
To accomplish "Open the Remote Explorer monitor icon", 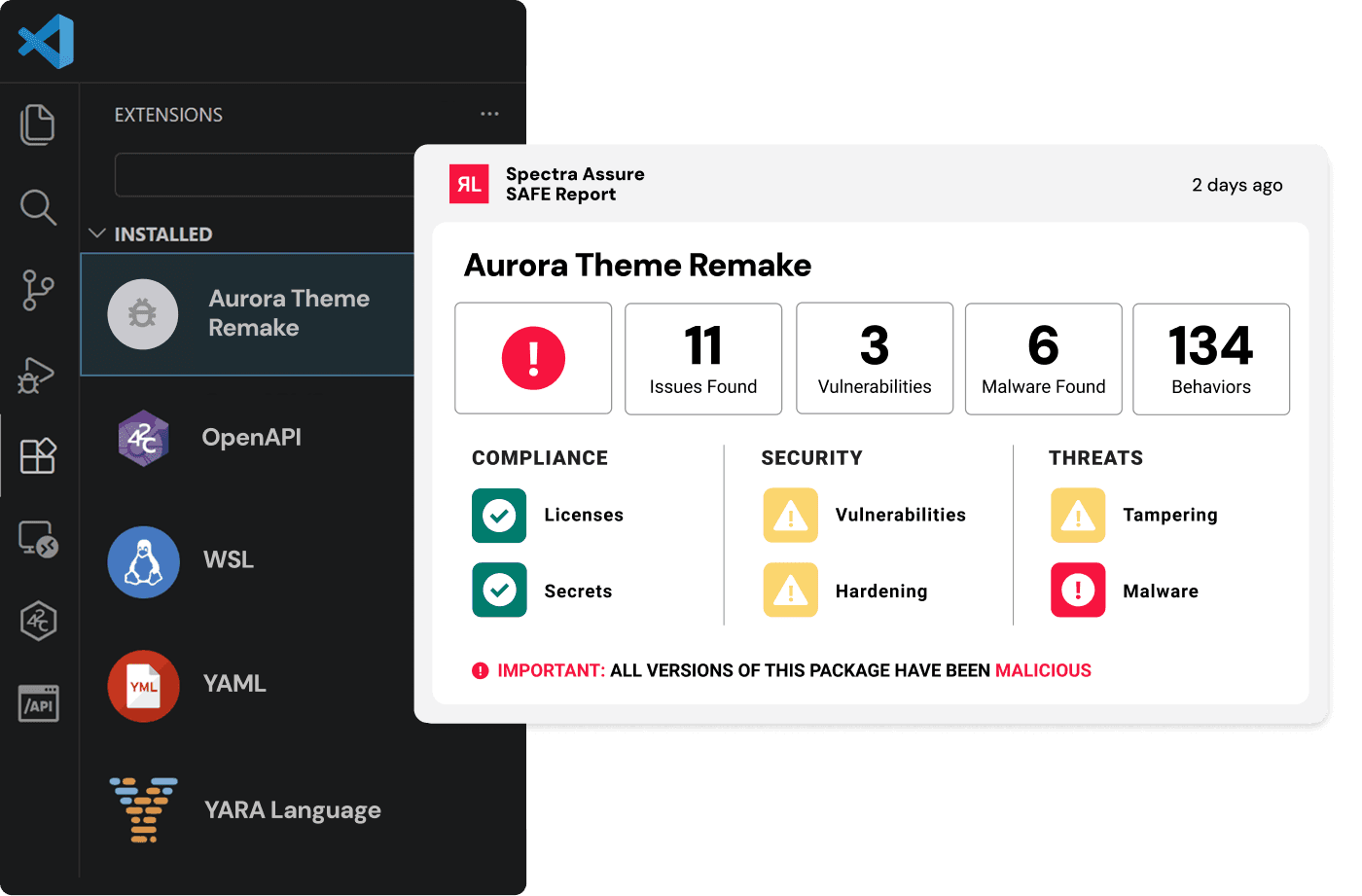I will click(x=38, y=538).
